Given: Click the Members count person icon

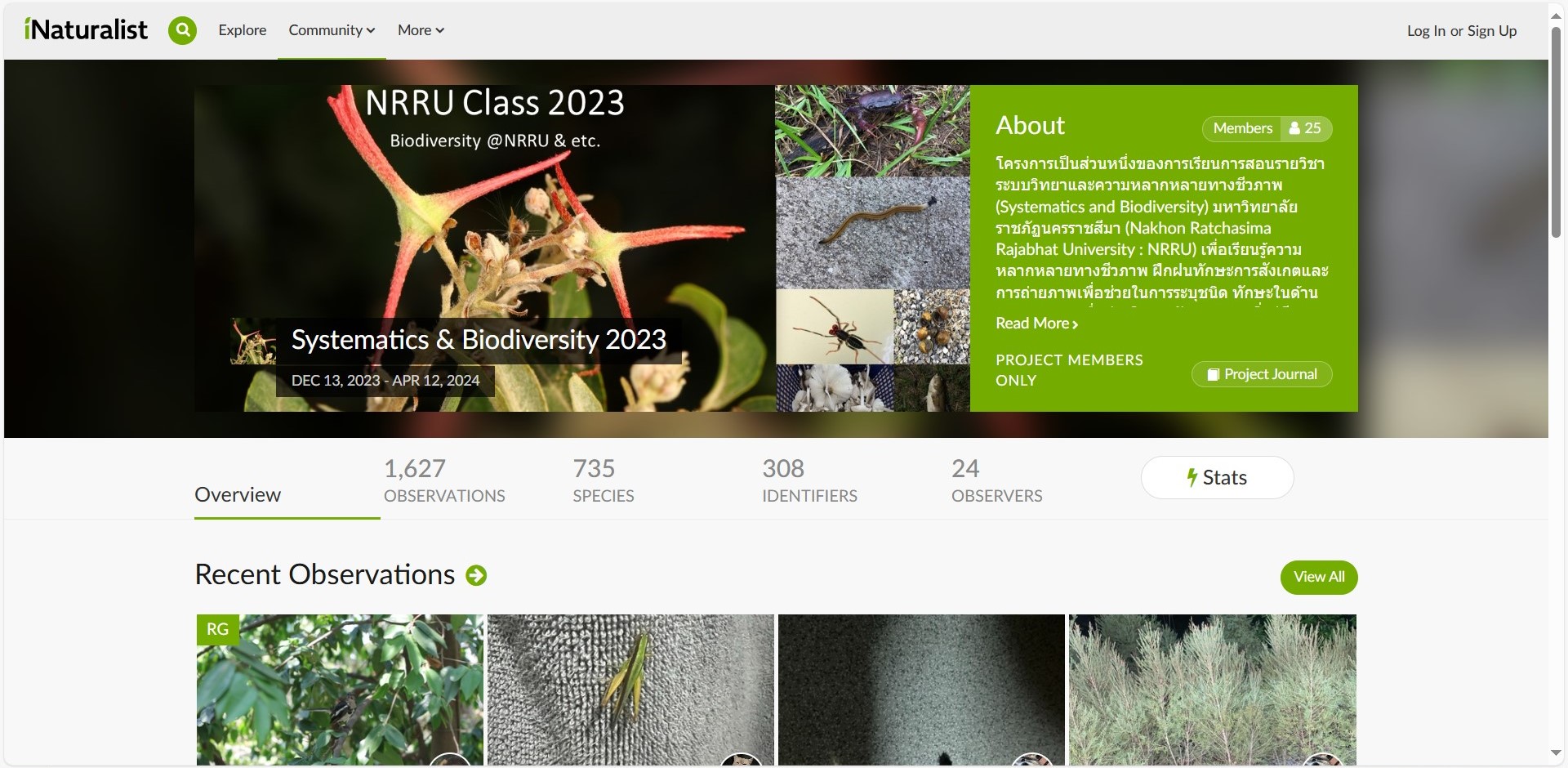Looking at the screenshot, I should [1294, 128].
